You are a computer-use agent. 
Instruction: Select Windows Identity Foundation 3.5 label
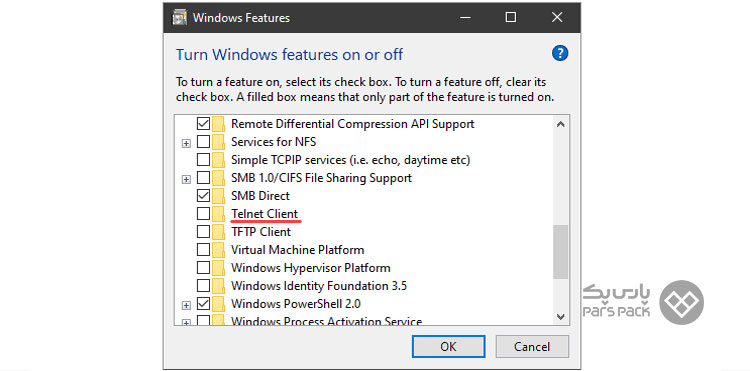point(319,286)
